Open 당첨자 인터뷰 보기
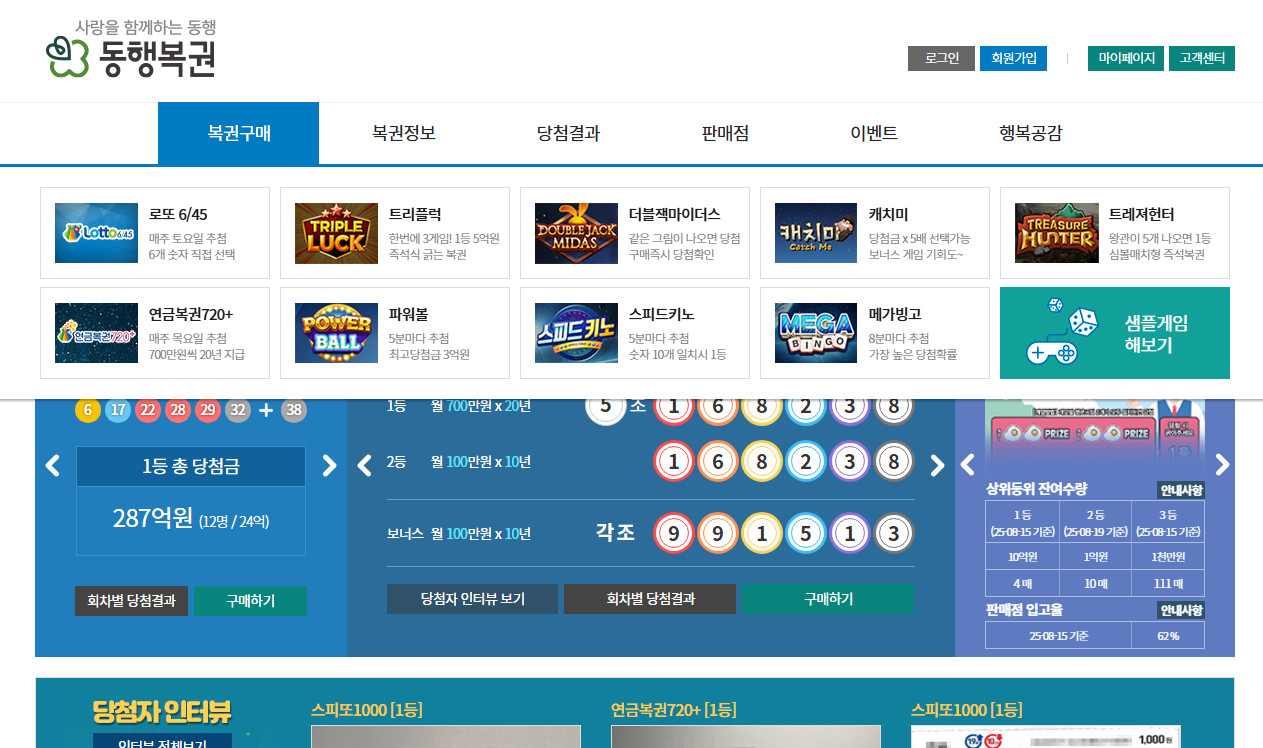The height and width of the screenshot is (748, 1263). (472, 599)
